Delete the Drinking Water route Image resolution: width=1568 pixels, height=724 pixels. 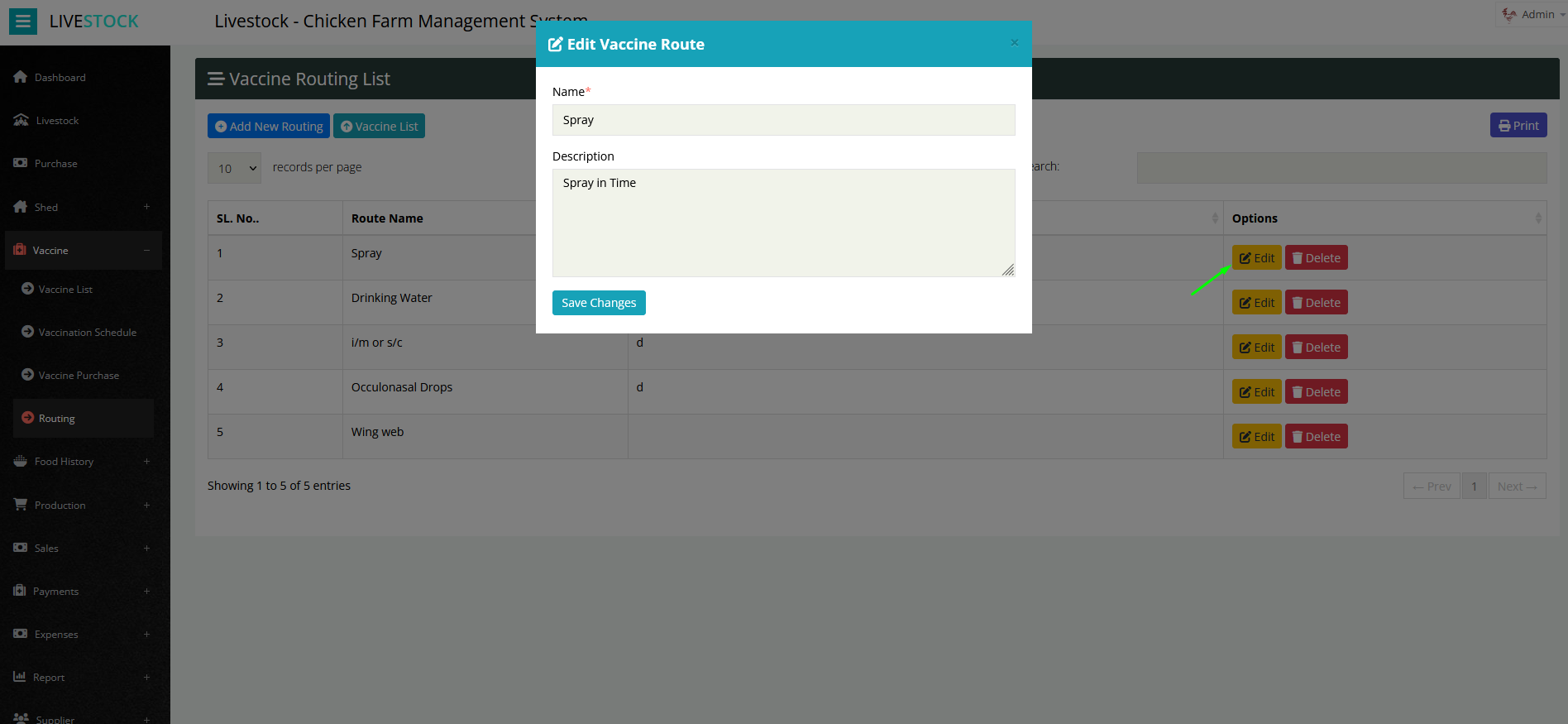[x=1316, y=303]
